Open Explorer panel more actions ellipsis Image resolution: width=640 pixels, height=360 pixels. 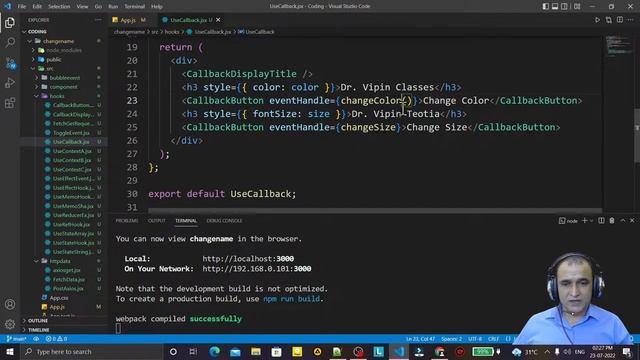pos(98,20)
